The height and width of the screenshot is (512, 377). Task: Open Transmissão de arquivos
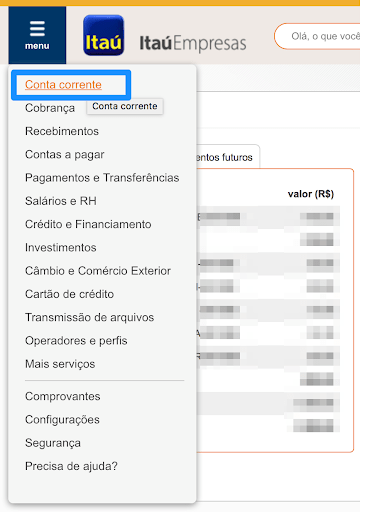(x=89, y=317)
